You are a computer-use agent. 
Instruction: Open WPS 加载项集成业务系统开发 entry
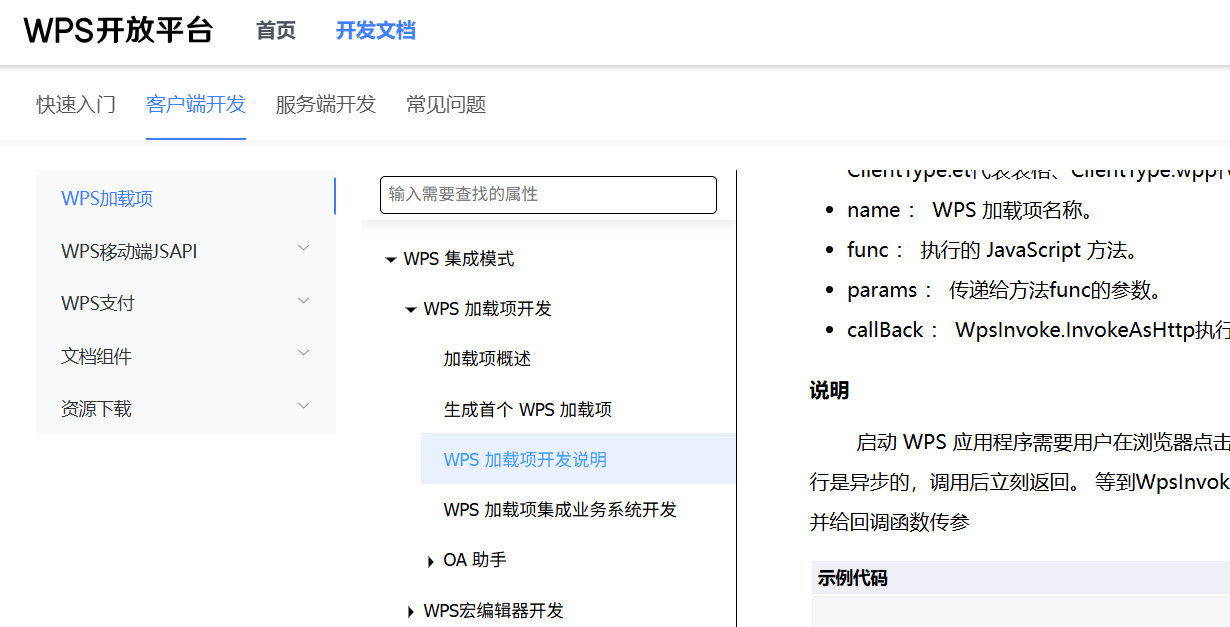pyautogui.click(x=560, y=509)
